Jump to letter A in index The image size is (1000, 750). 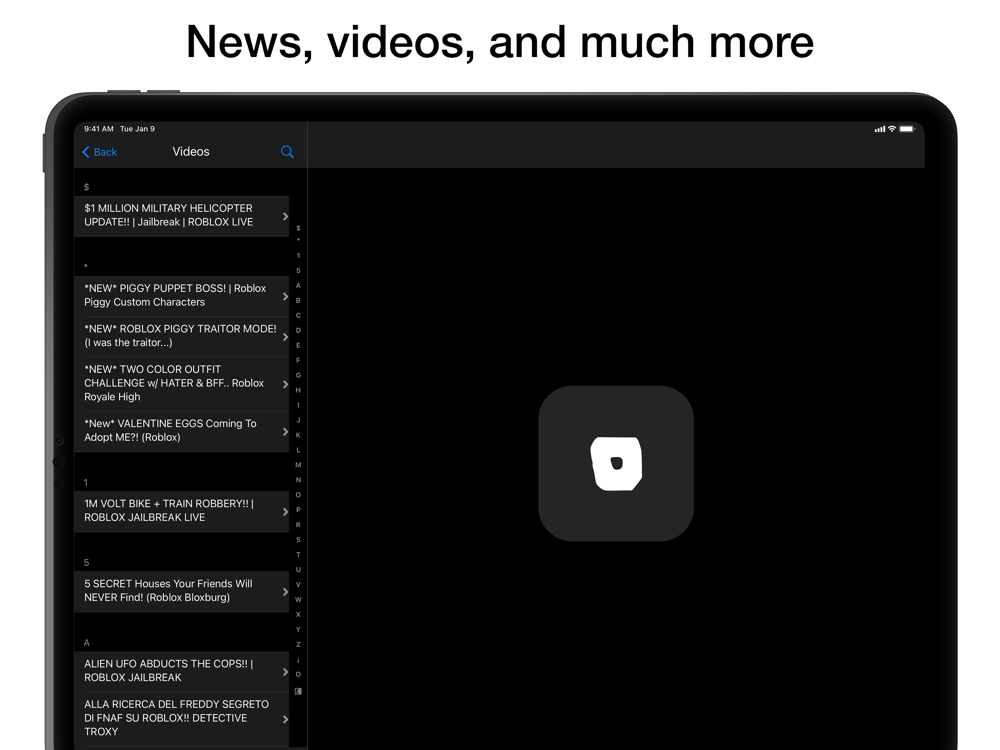298,286
